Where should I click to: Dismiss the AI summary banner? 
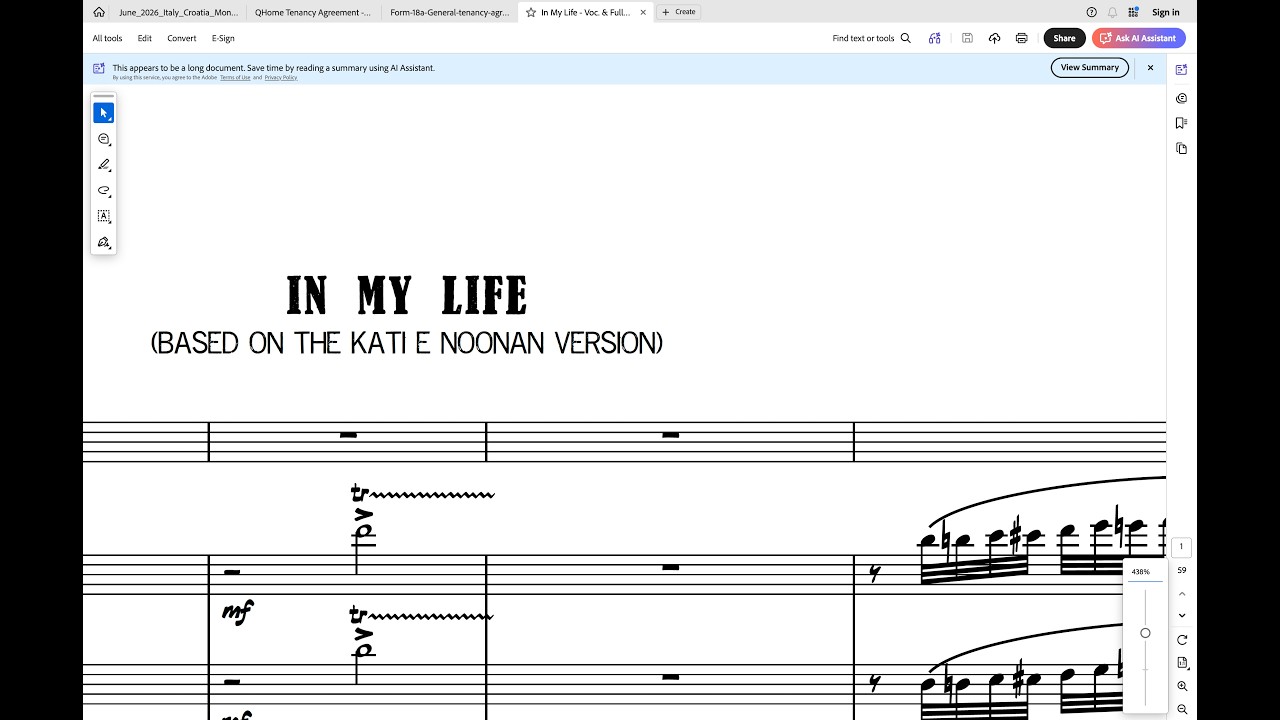pyautogui.click(x=1150, y=68)
